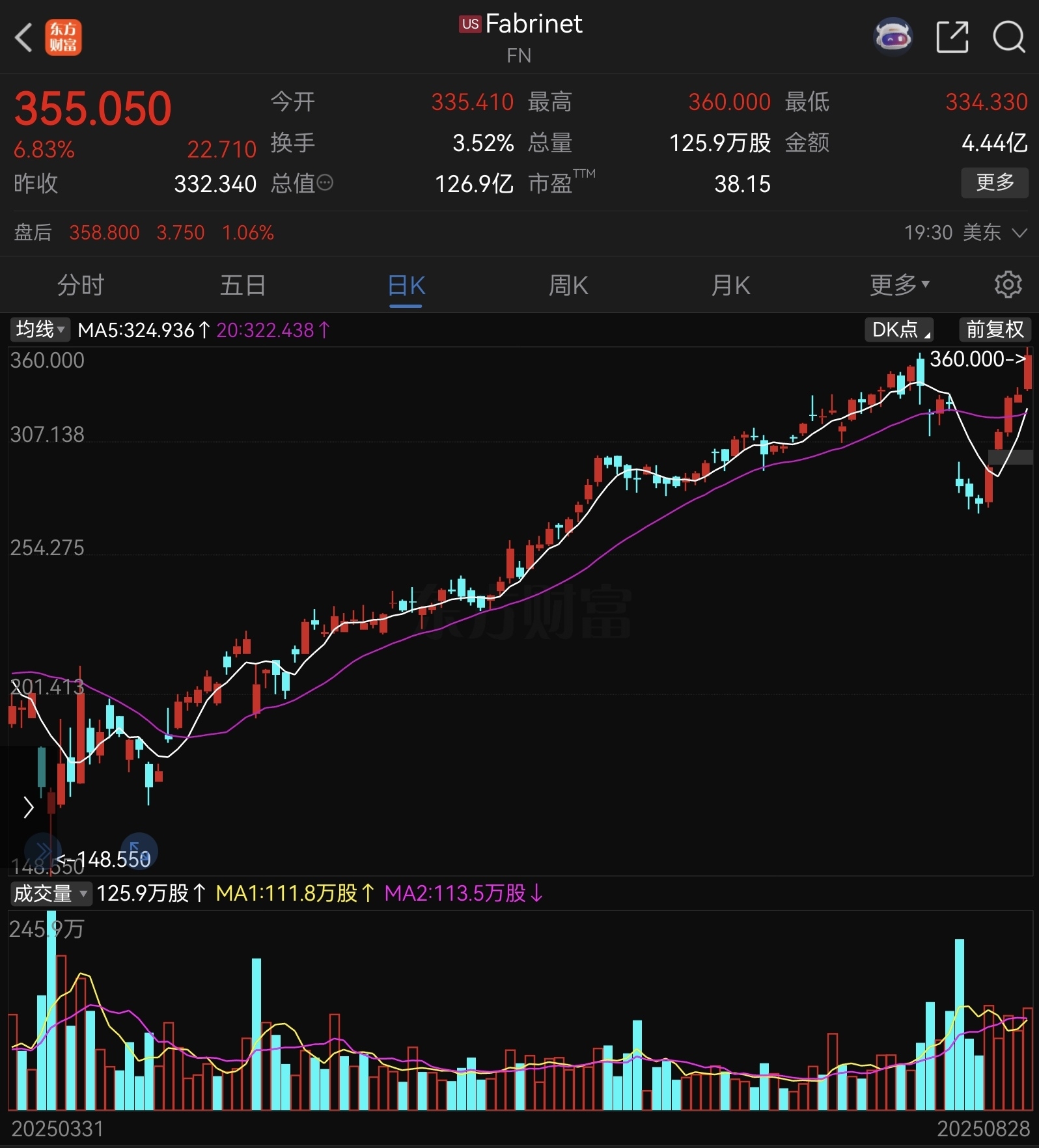The width and height of the screenshot is (1039, 1148).
Task: Expand the 美东 time zone chevron
Action: point(1019,233)
